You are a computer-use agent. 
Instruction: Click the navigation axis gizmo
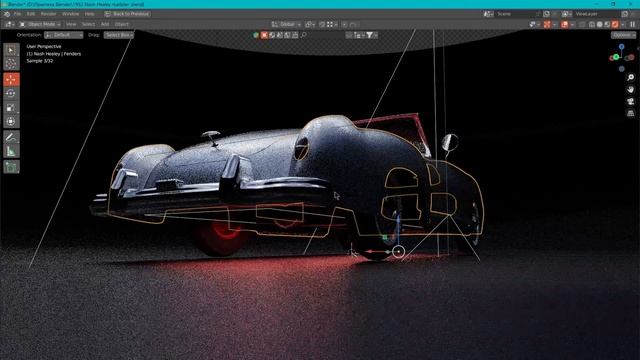(x=622, y=58)
